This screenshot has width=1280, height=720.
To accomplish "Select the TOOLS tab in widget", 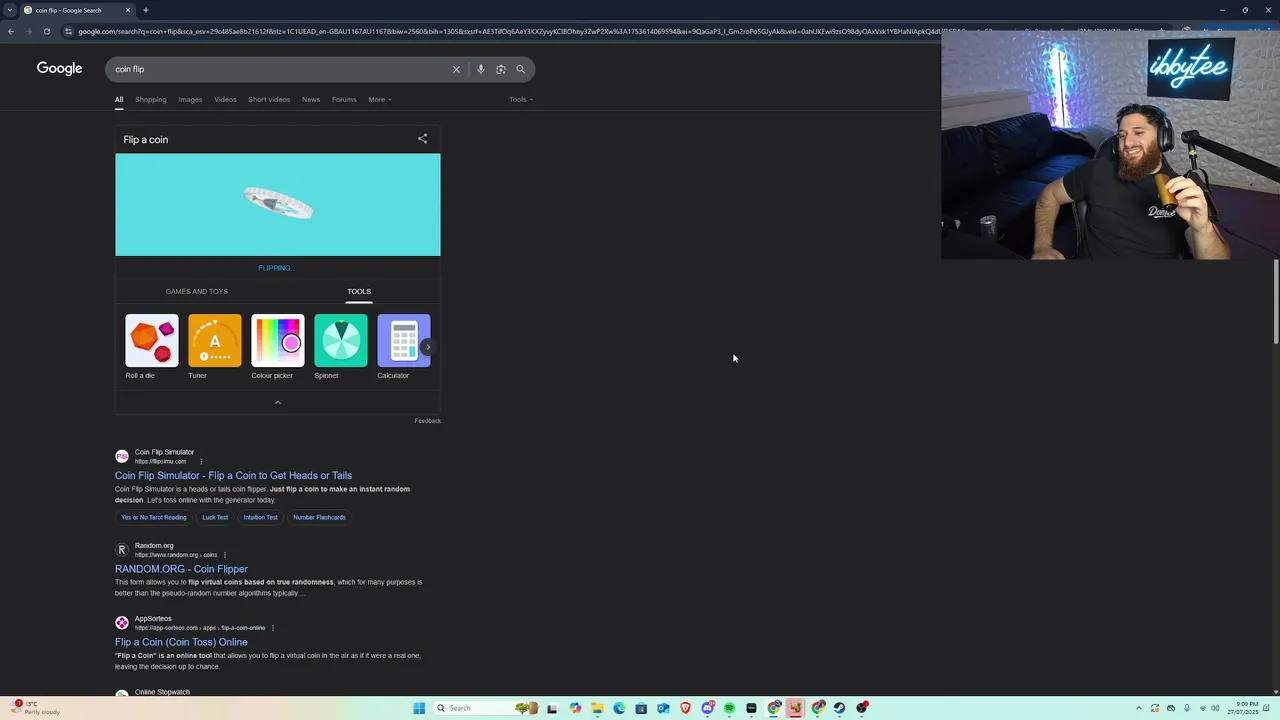I will (359, 291).
